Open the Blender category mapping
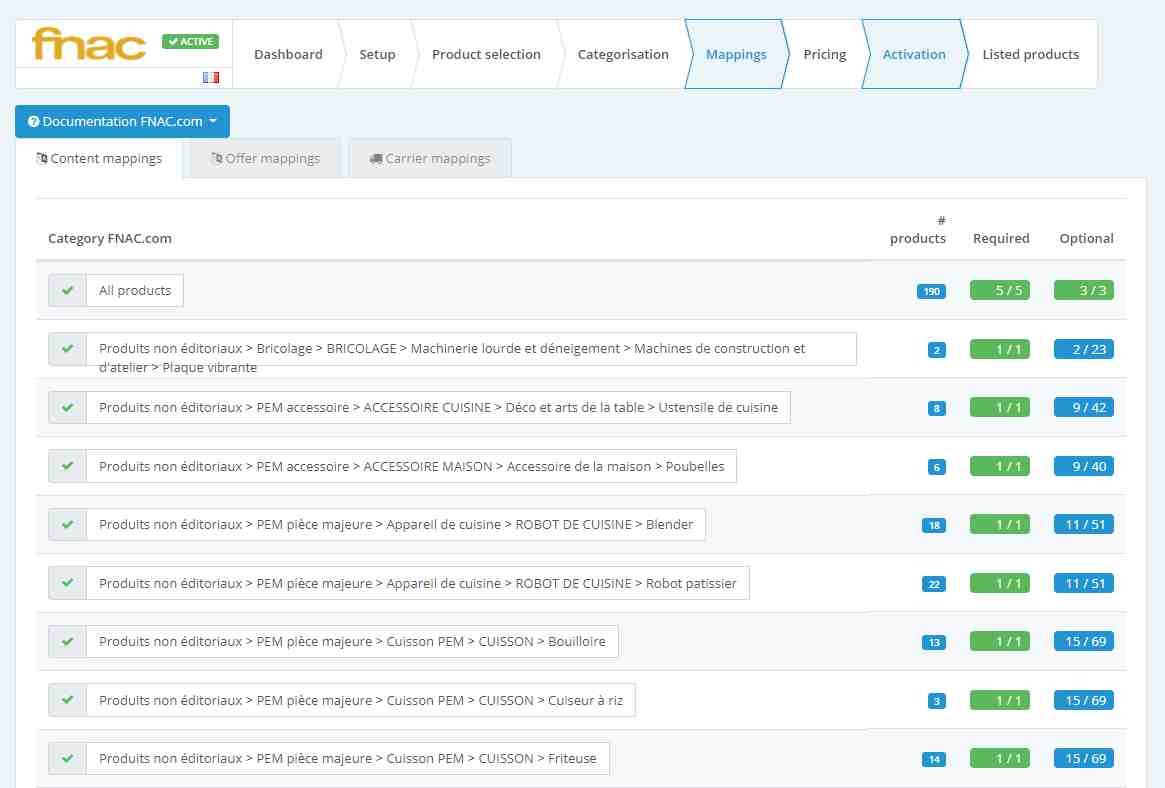The image size is (1165, 788). tap(396, 524)
